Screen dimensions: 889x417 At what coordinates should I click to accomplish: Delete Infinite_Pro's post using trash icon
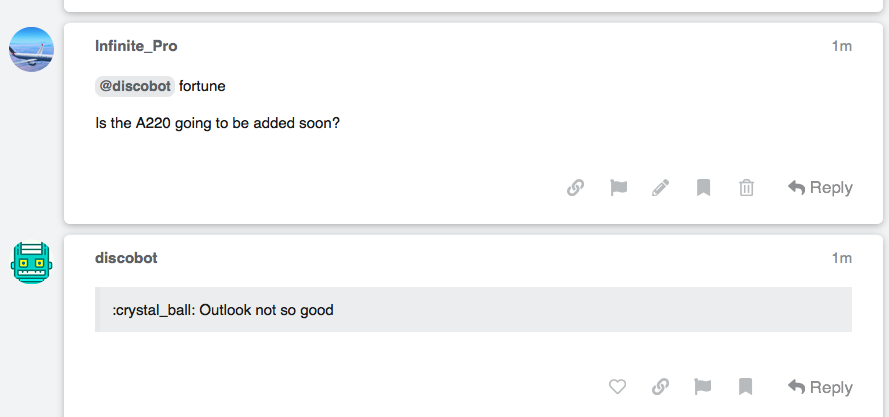746,187
